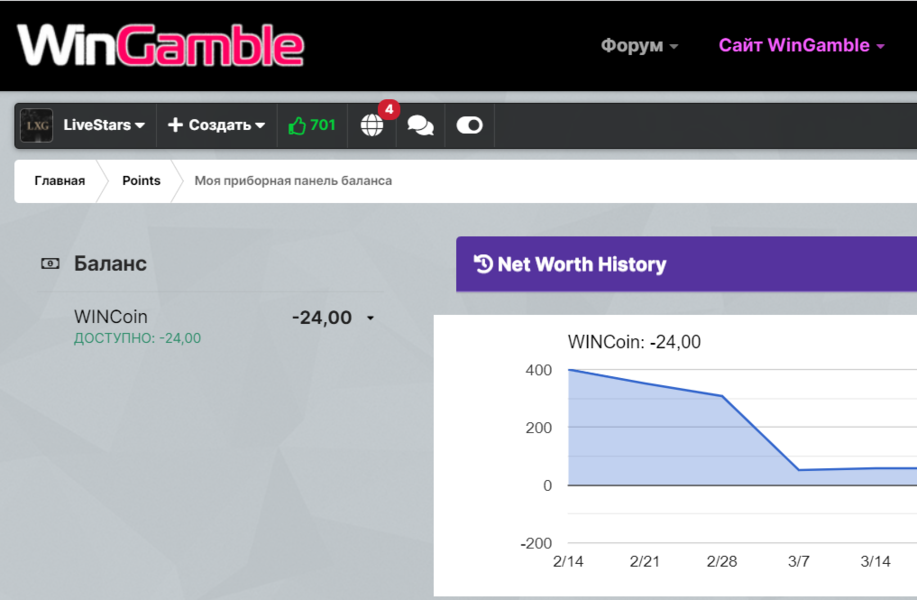Screen dimensions: 917x600
Task: Open the chat messages icon
Action: [421, 125]
